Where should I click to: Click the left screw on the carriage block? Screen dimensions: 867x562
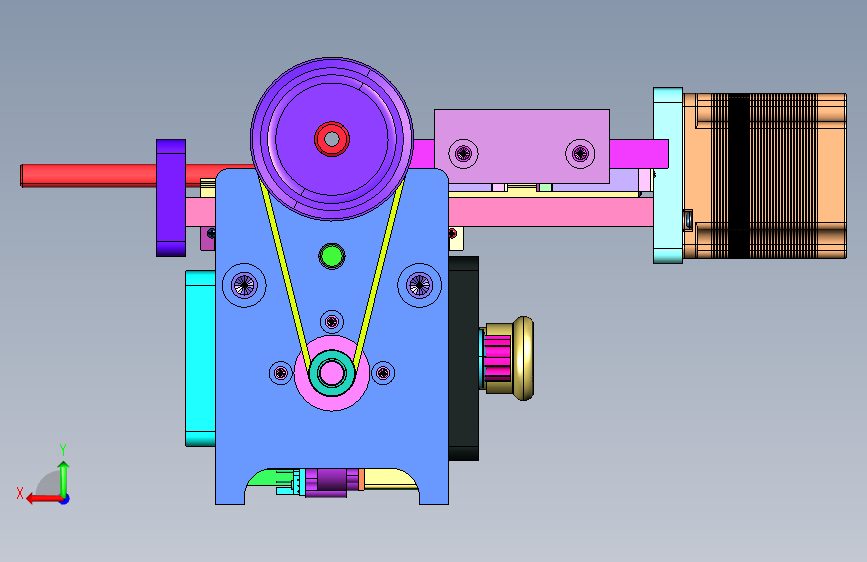pos(463,153)
